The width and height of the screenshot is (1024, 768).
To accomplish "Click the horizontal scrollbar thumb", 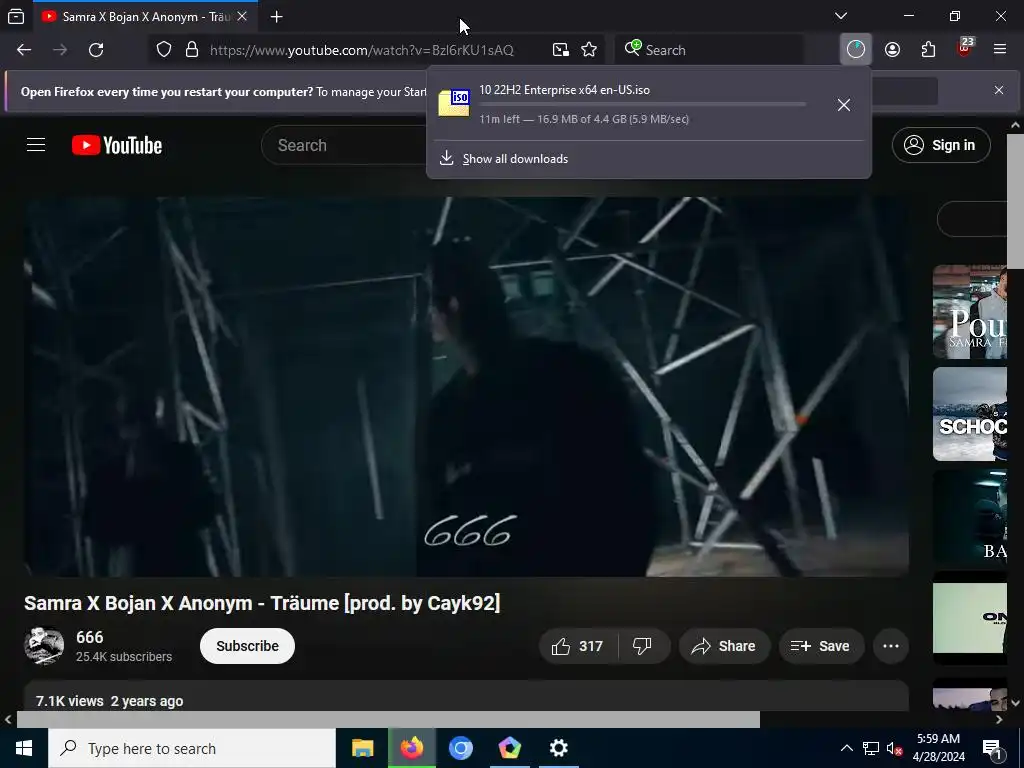I will pyautogui.click(x=388, y=719).
